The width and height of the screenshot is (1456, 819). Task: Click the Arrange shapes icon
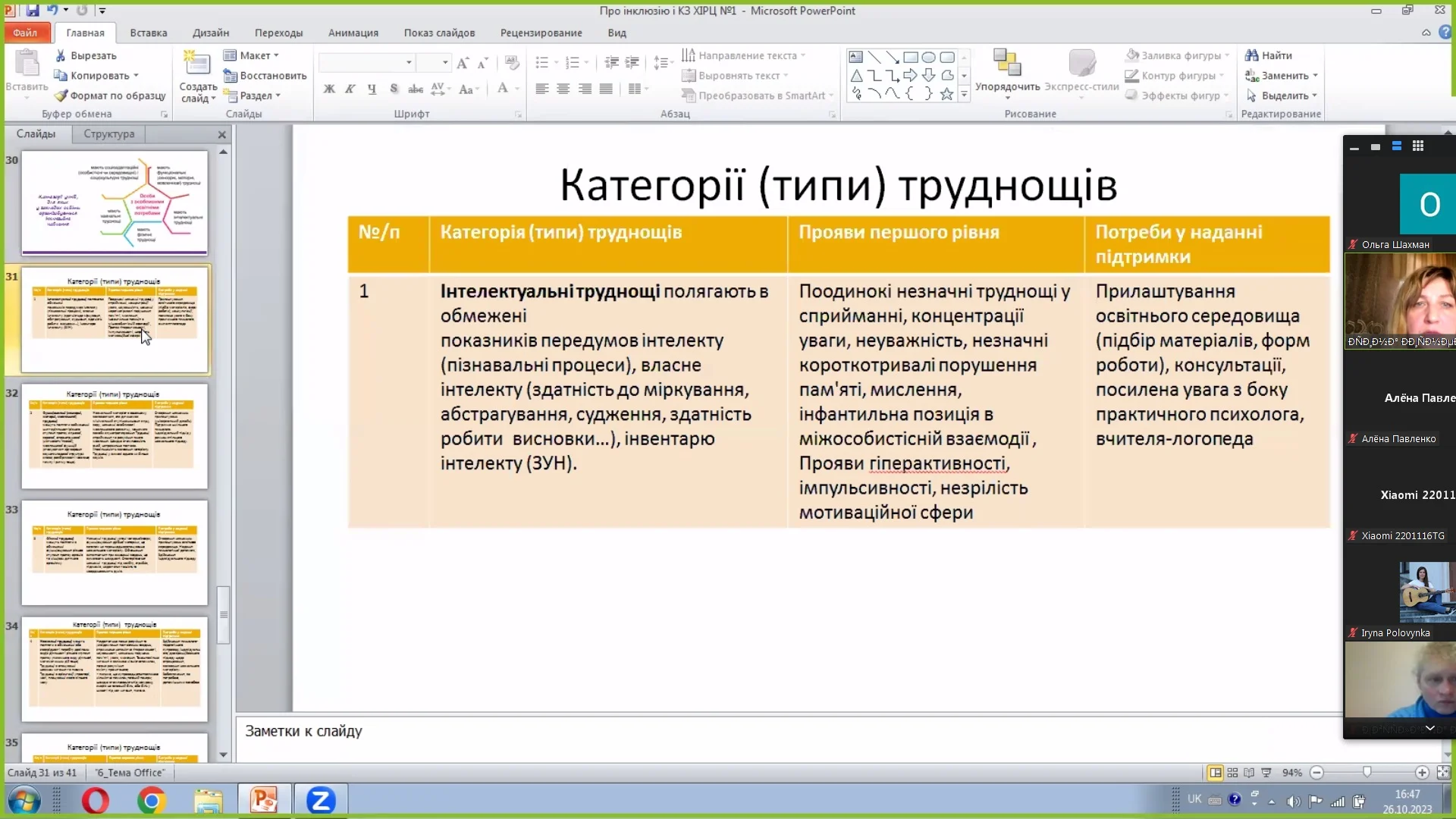pos(1007,64)
